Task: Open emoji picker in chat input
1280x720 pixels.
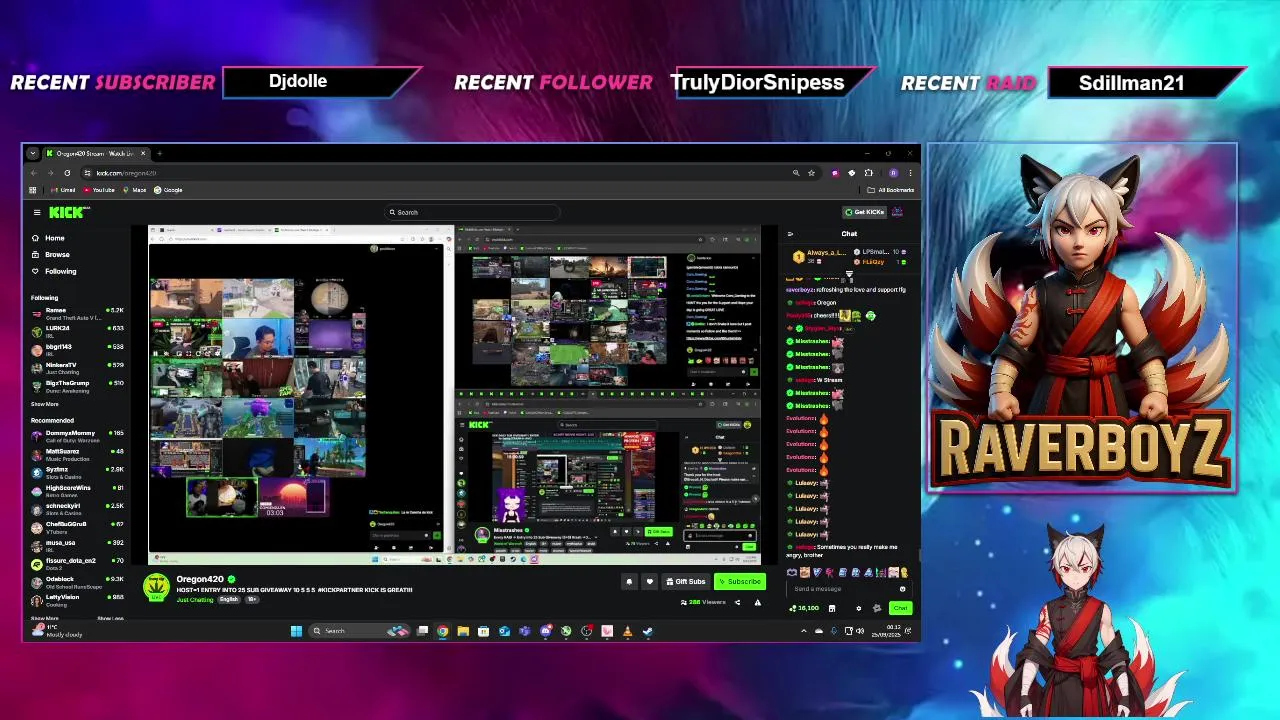Action: coord(902,589)
